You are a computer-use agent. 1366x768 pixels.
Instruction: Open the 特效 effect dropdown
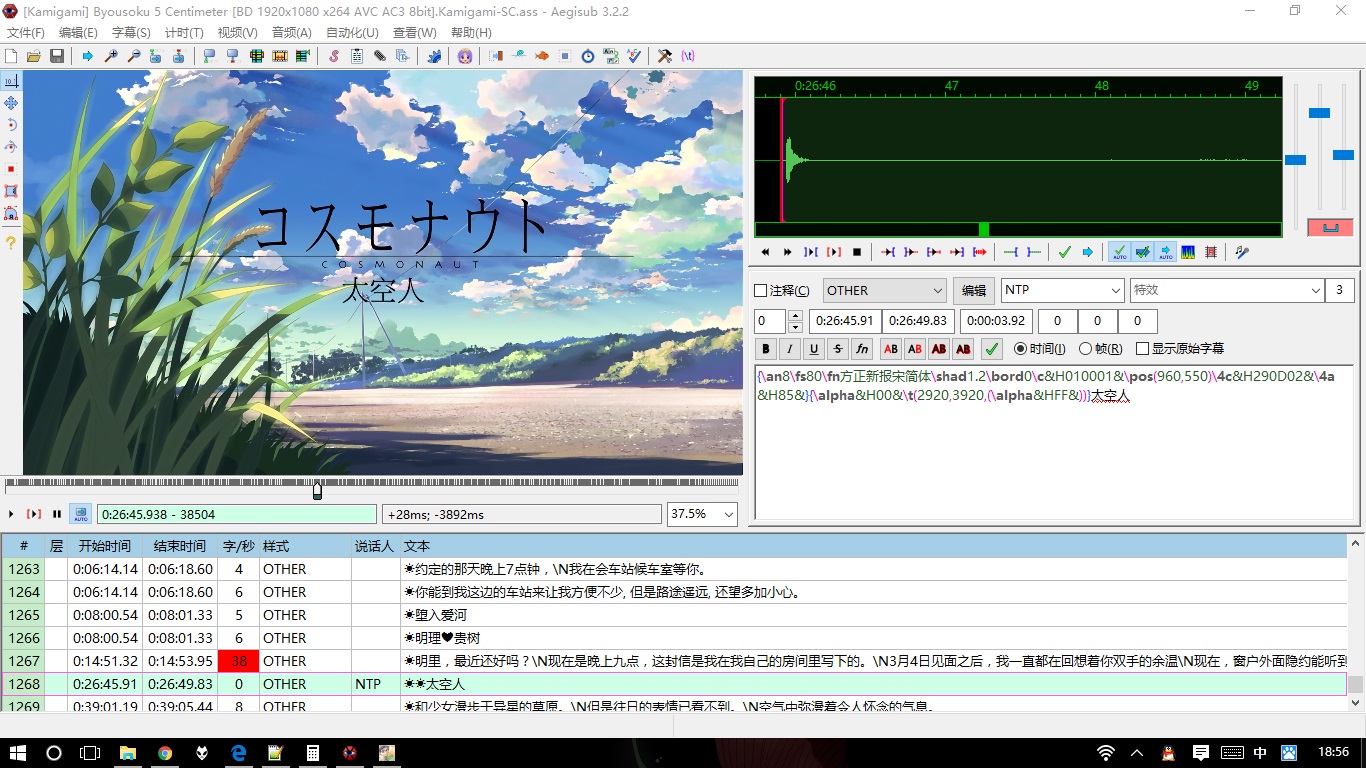click(1227, 290)
